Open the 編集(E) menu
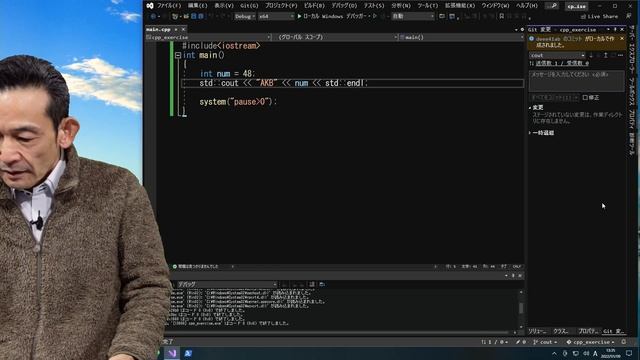This screenshot has width=640, height=360. point(198,6)
